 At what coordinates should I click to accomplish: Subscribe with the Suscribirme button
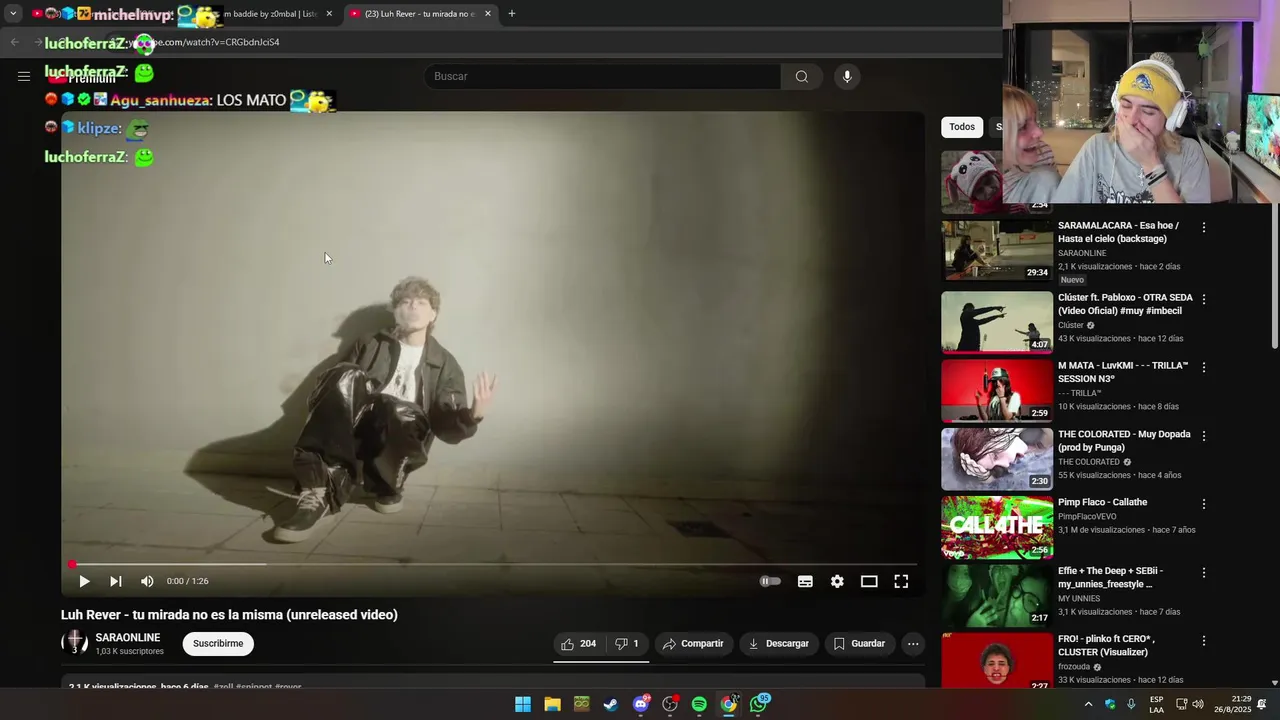pyautogui.click(x=218, y=644)
